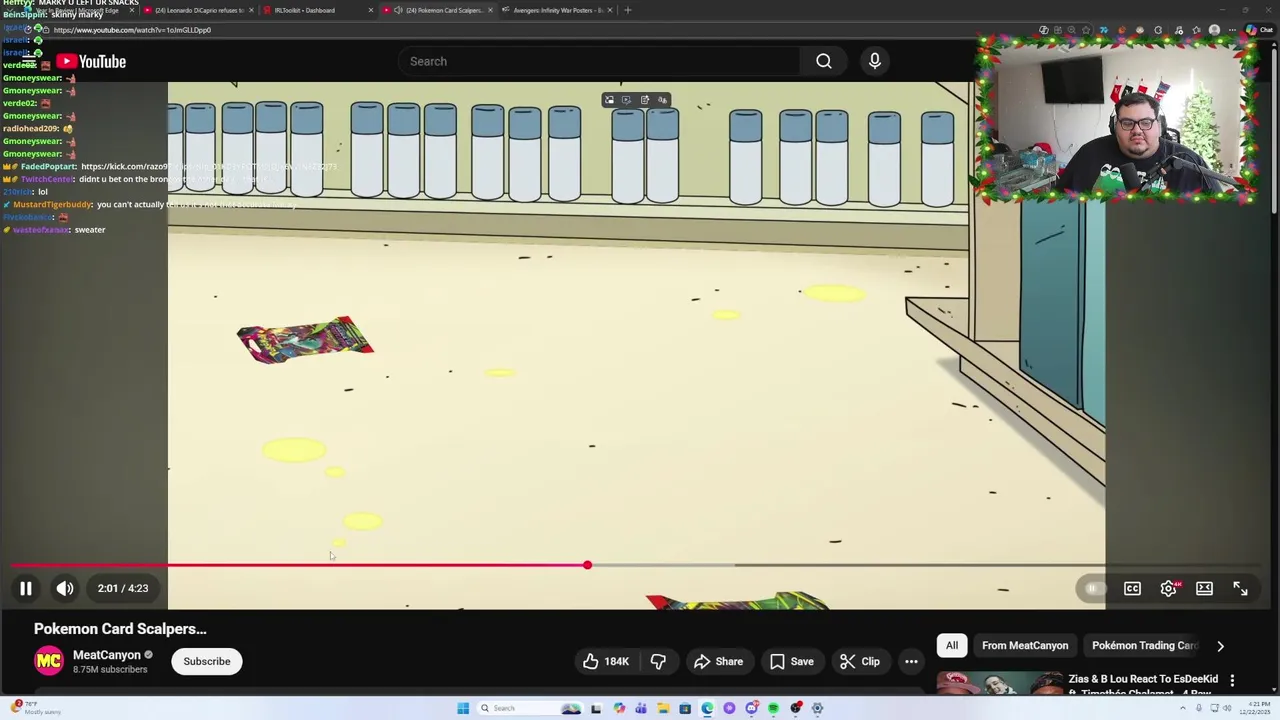Open the MeatCanyon channel avatar

pyautogui.click(x=49, y=661)
